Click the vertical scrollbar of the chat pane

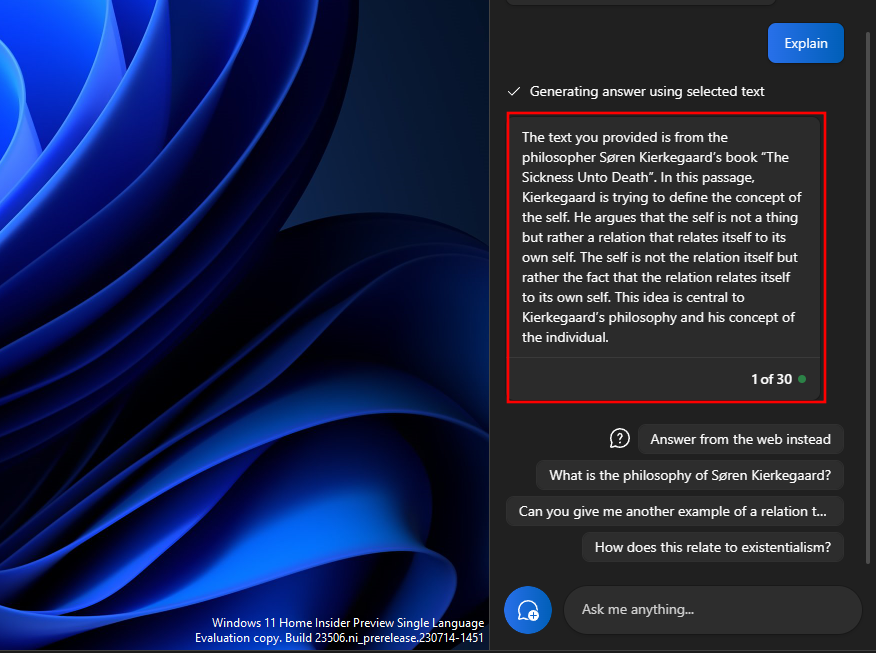tap(868, 296)
